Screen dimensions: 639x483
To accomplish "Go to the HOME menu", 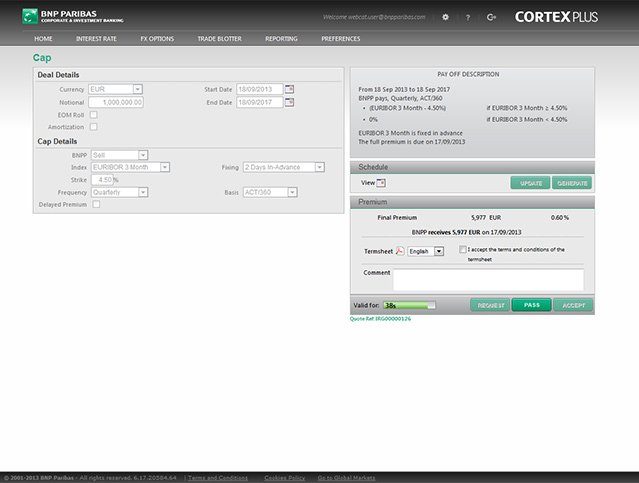I will click(x=43, y=39).
